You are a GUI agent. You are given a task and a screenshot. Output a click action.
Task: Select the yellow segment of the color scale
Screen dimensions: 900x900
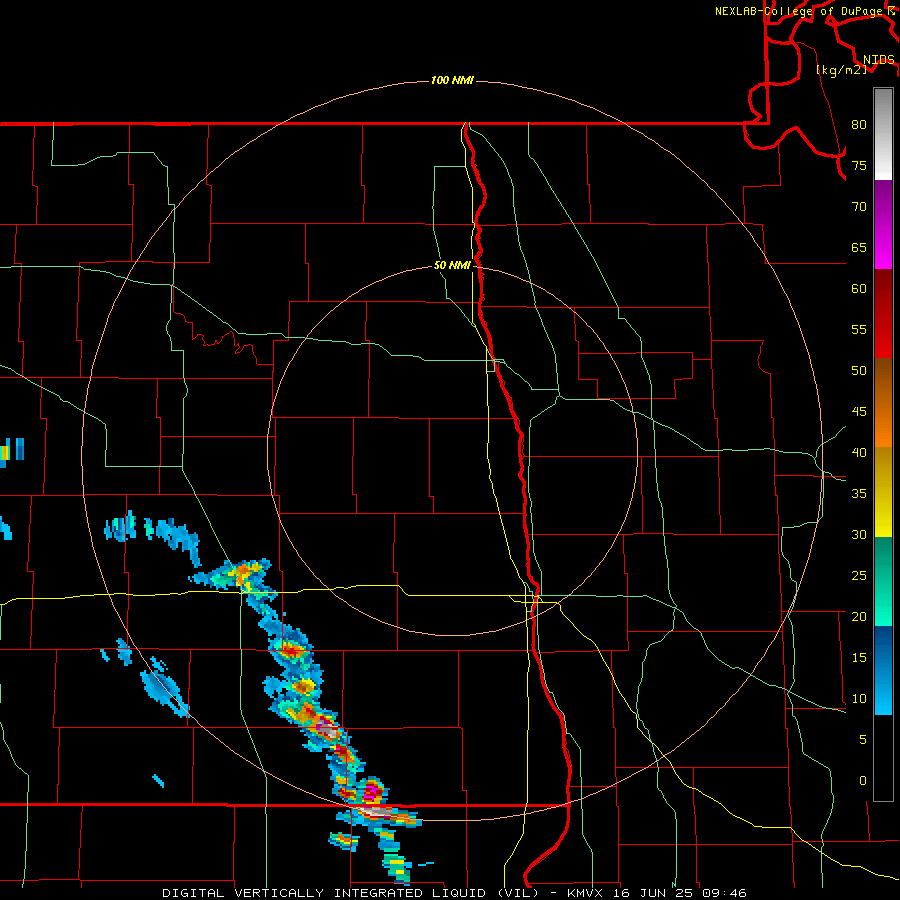(883, 492)
